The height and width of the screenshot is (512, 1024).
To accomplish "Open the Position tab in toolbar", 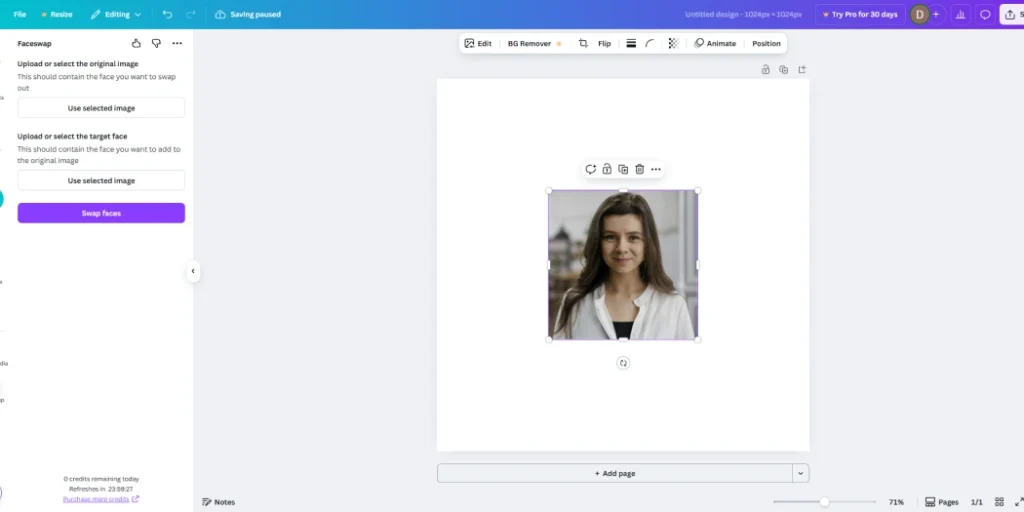I will [766, 44].
